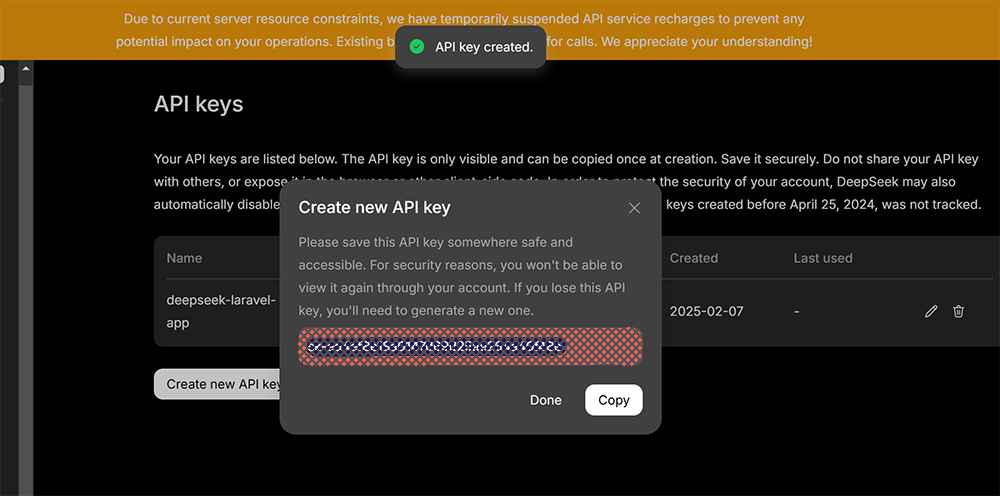Viewport: 1000px width, 496px height.
Task: Click the Name column header
Action: coord(184,258)
